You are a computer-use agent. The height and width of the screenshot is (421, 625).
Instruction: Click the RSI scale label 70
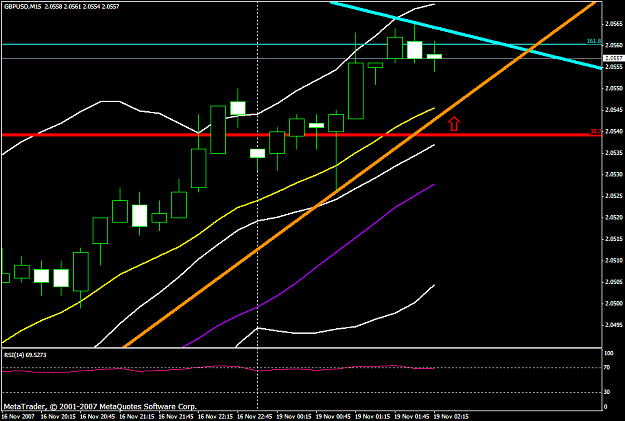coord(607,368)
